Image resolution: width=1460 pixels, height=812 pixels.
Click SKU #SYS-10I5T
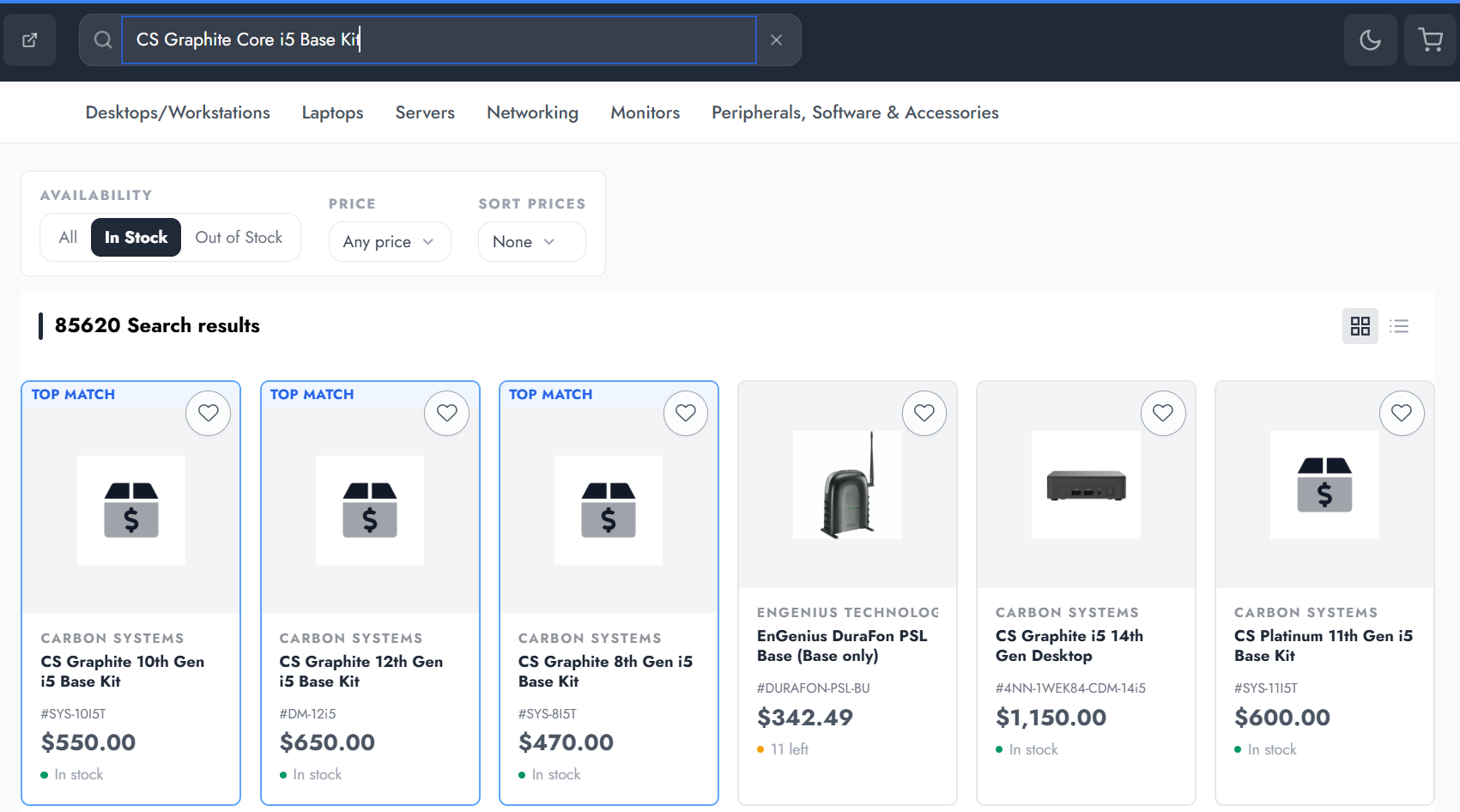[73, 714]
